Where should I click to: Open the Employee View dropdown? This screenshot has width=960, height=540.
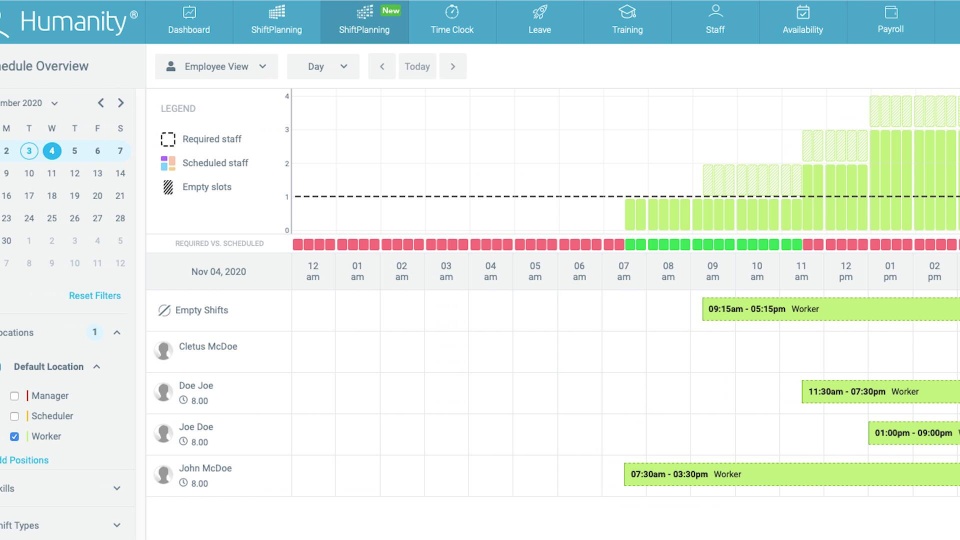coord(216,67)
